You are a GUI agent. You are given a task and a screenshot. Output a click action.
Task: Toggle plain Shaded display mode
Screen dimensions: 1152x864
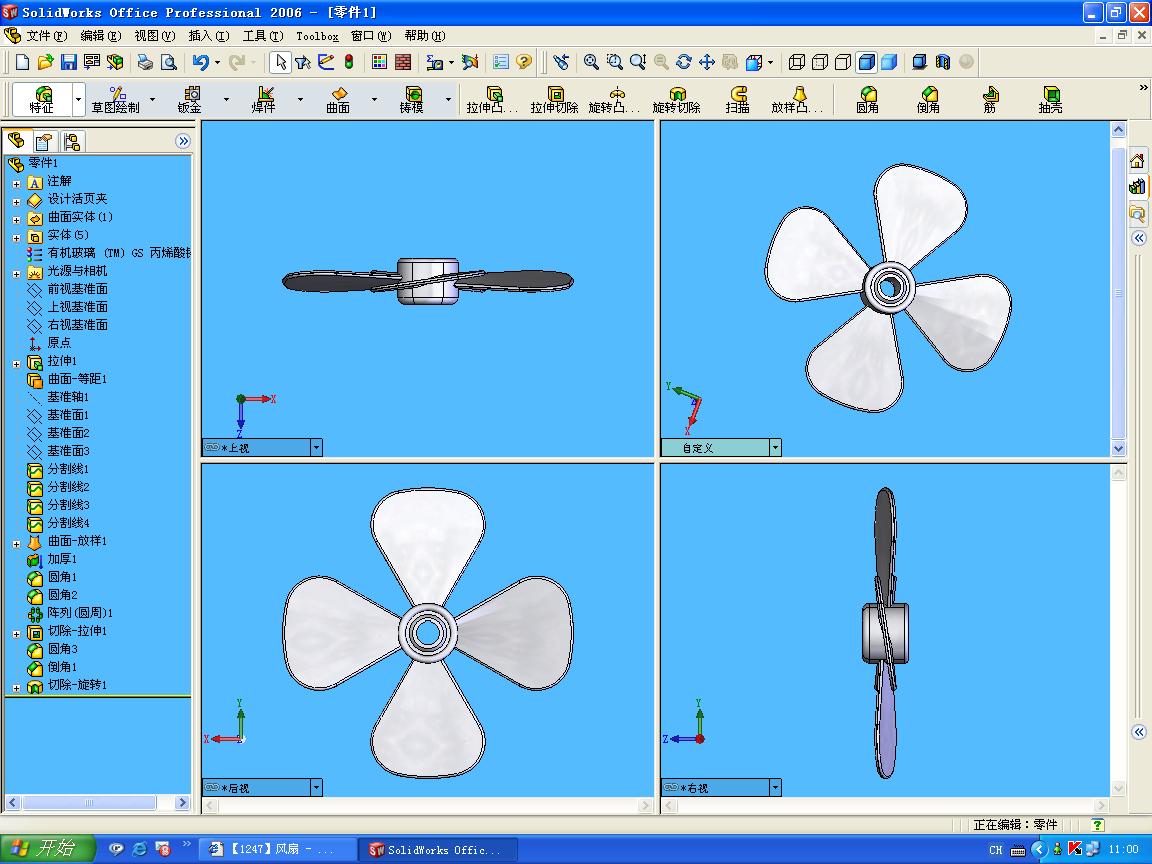pos(889,62)
